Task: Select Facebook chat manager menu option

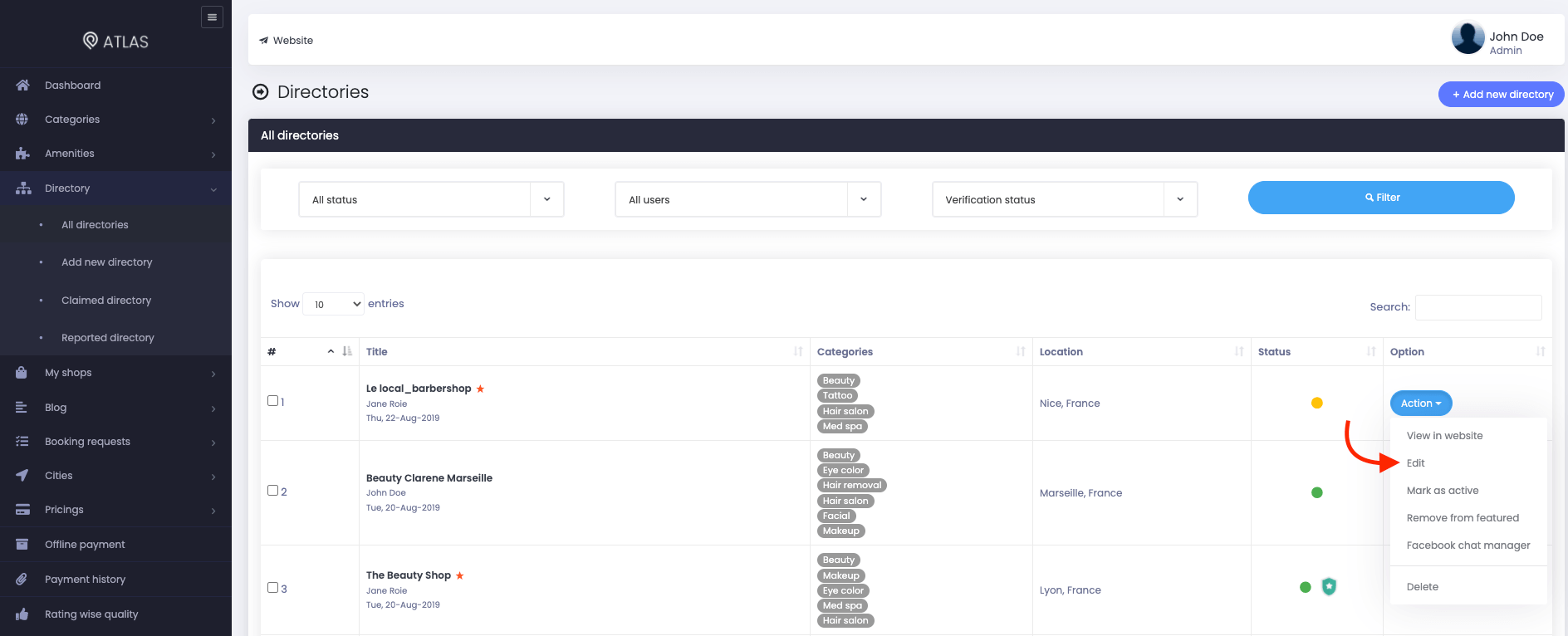Action: 1468,545
